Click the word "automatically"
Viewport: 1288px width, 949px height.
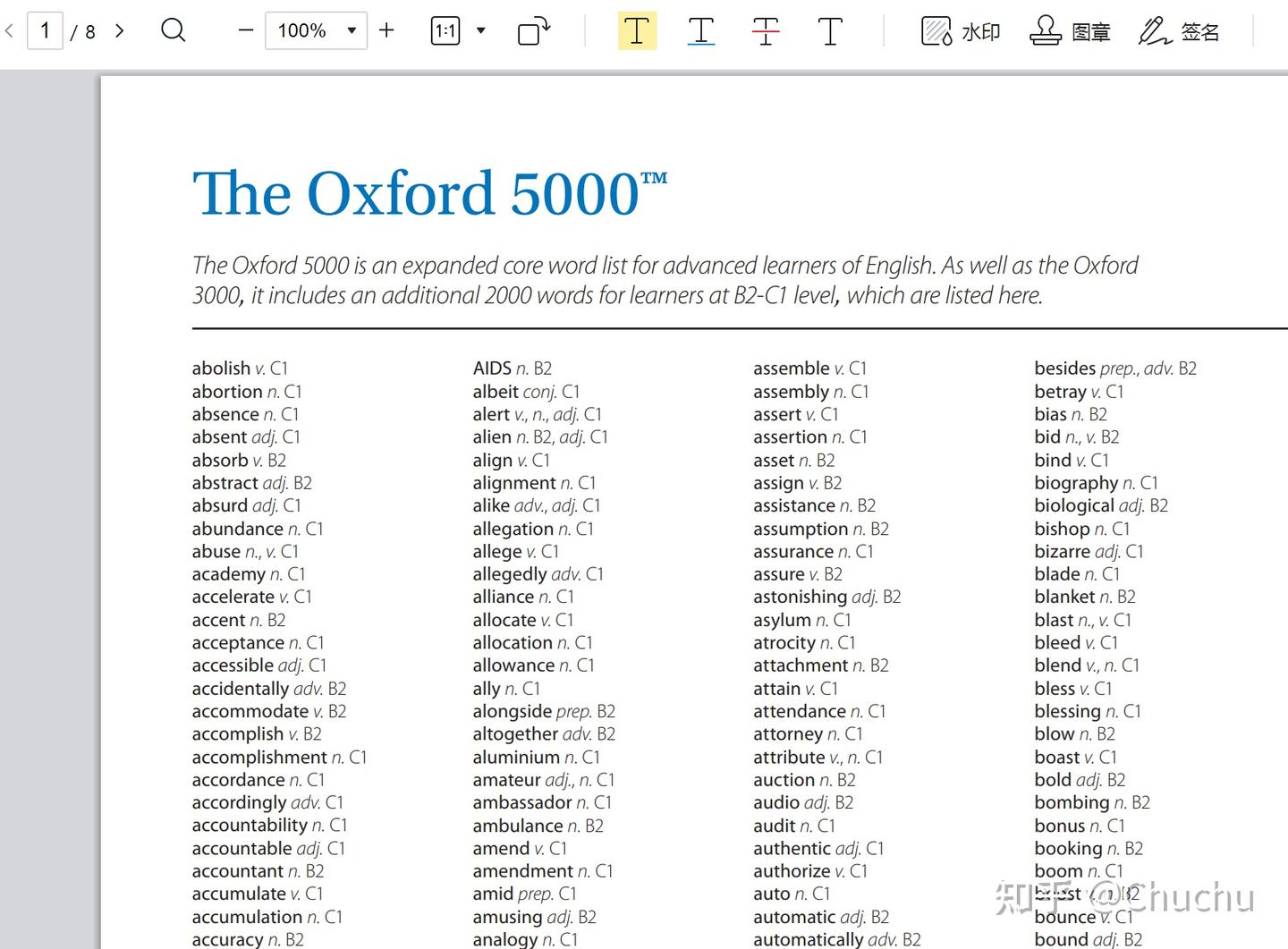[x=809, y=940]
